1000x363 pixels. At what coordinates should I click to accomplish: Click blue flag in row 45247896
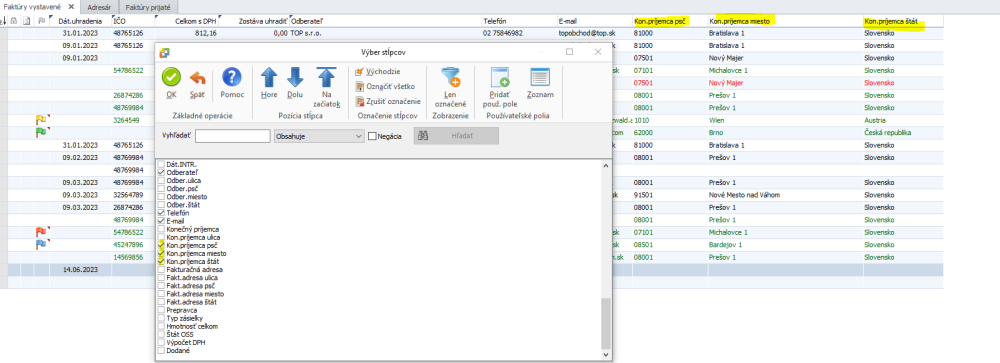click(41, 244)
